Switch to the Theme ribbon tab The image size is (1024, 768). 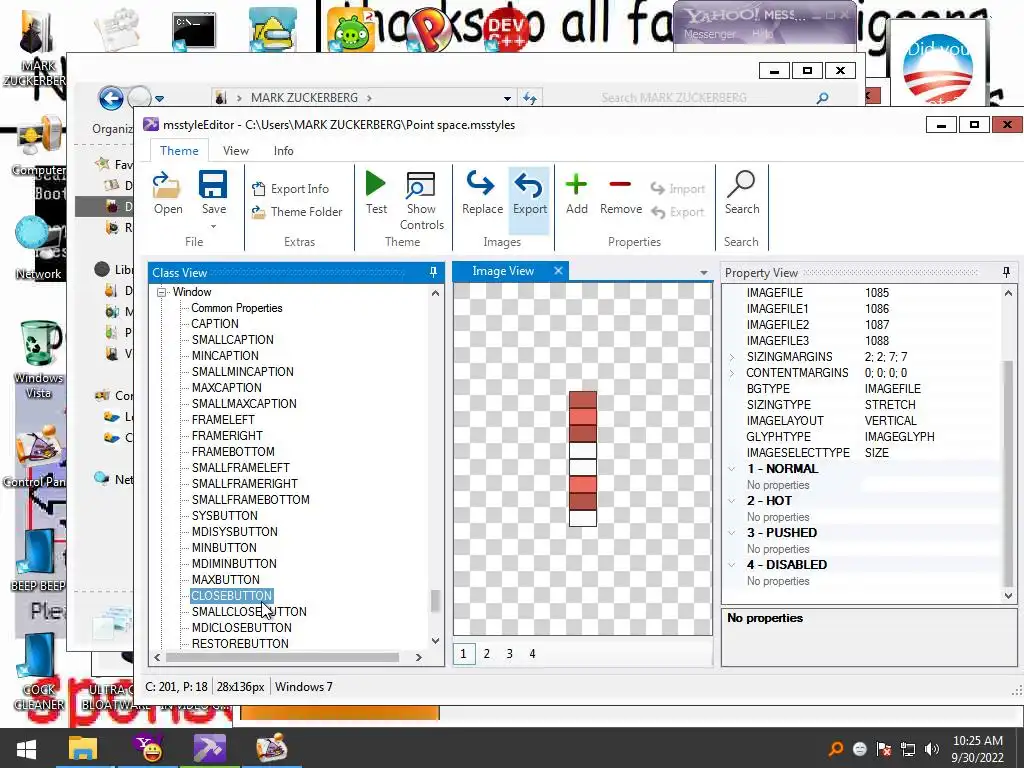[x=179, y=151]
